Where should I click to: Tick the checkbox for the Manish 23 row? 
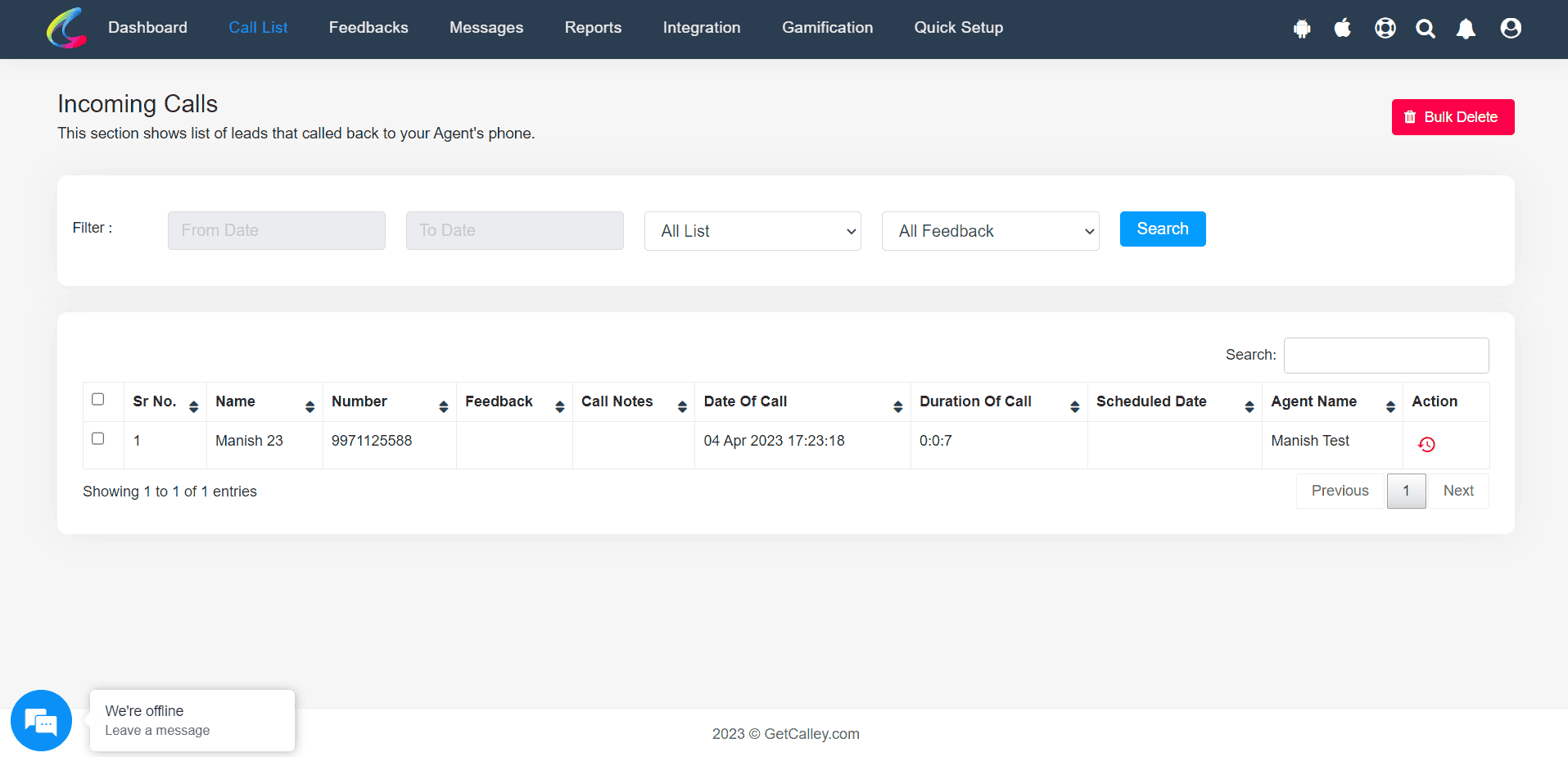coord(98,438)
